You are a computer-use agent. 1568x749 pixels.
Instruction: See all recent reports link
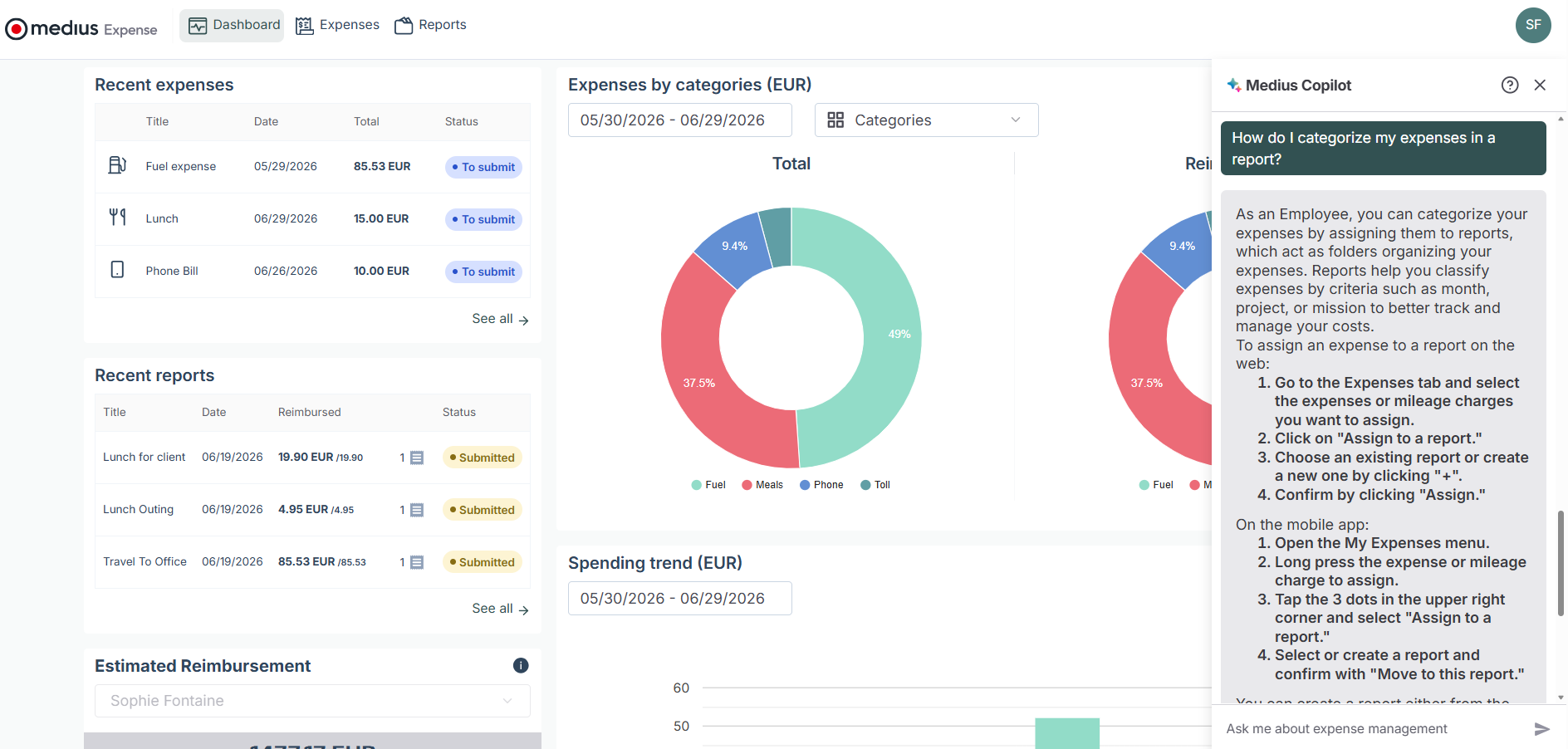point(500,609)
